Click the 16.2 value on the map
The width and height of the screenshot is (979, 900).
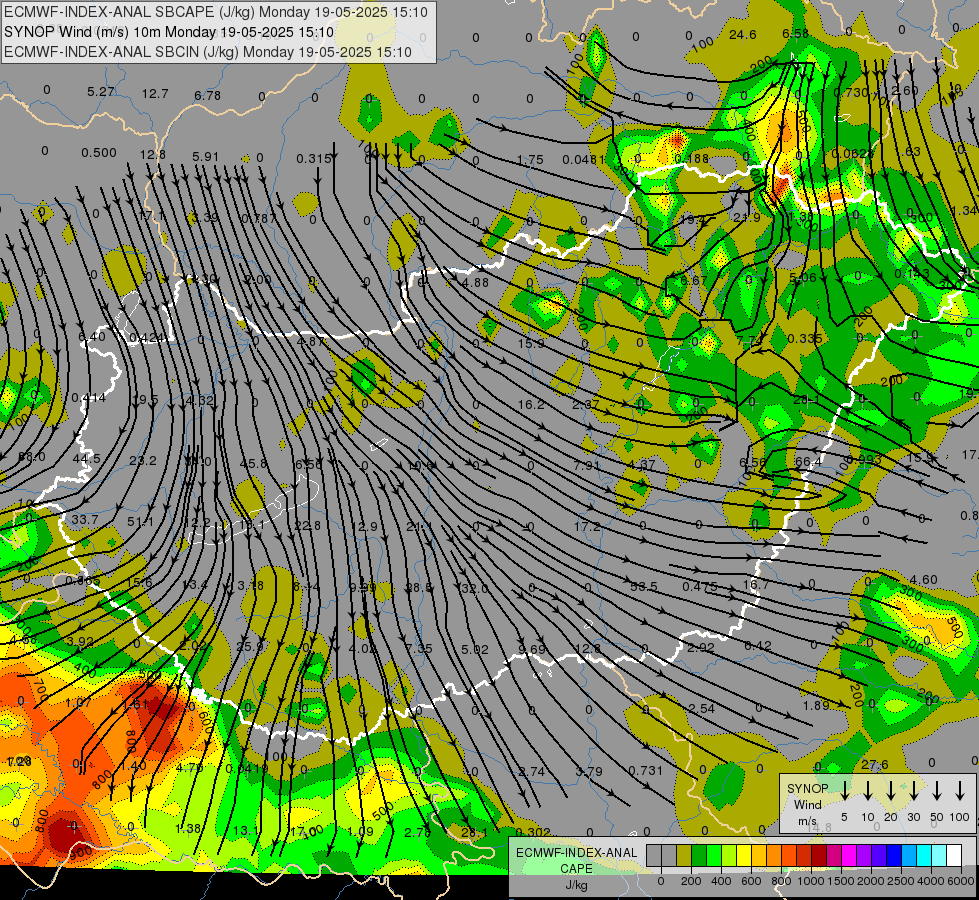[x=531, y=405]
